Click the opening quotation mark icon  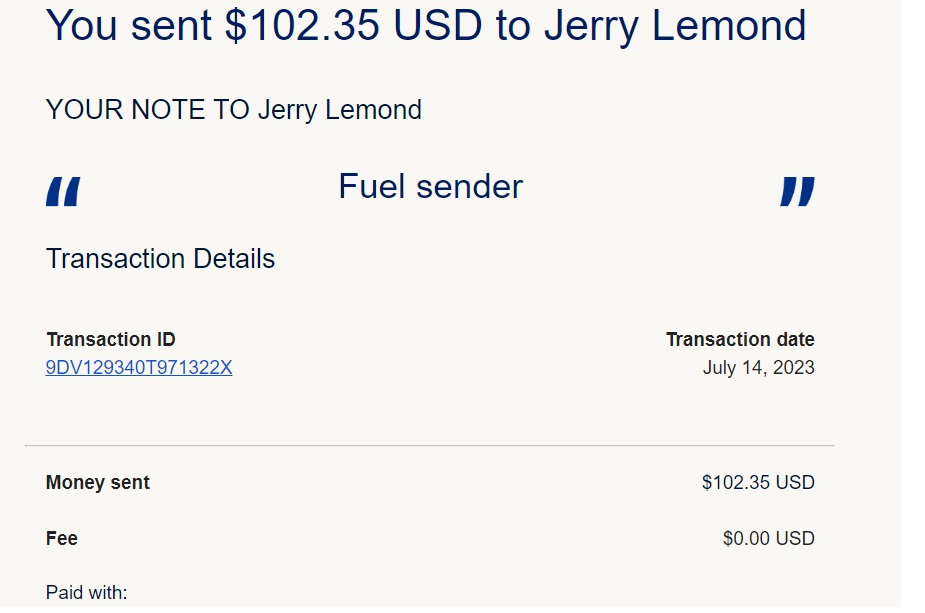pos(63,191)
